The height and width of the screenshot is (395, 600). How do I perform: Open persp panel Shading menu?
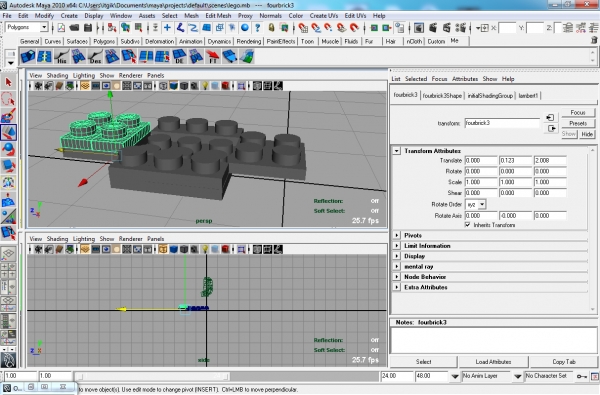coord(57,75)
